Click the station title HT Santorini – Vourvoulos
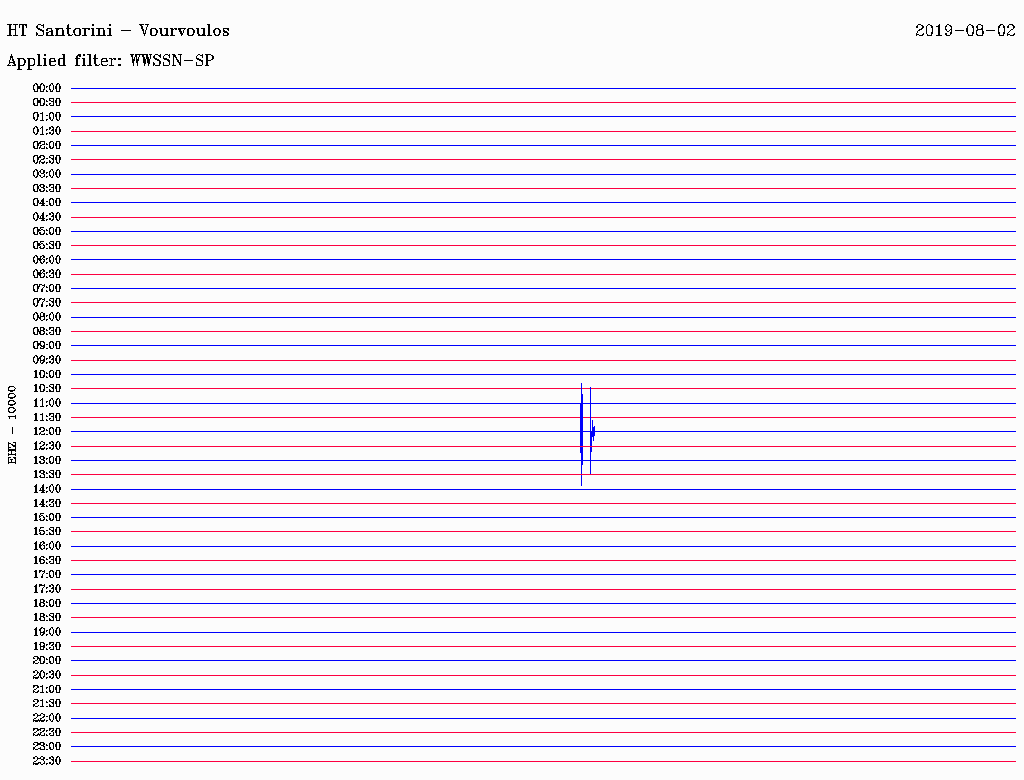 (x=118, y=31)
